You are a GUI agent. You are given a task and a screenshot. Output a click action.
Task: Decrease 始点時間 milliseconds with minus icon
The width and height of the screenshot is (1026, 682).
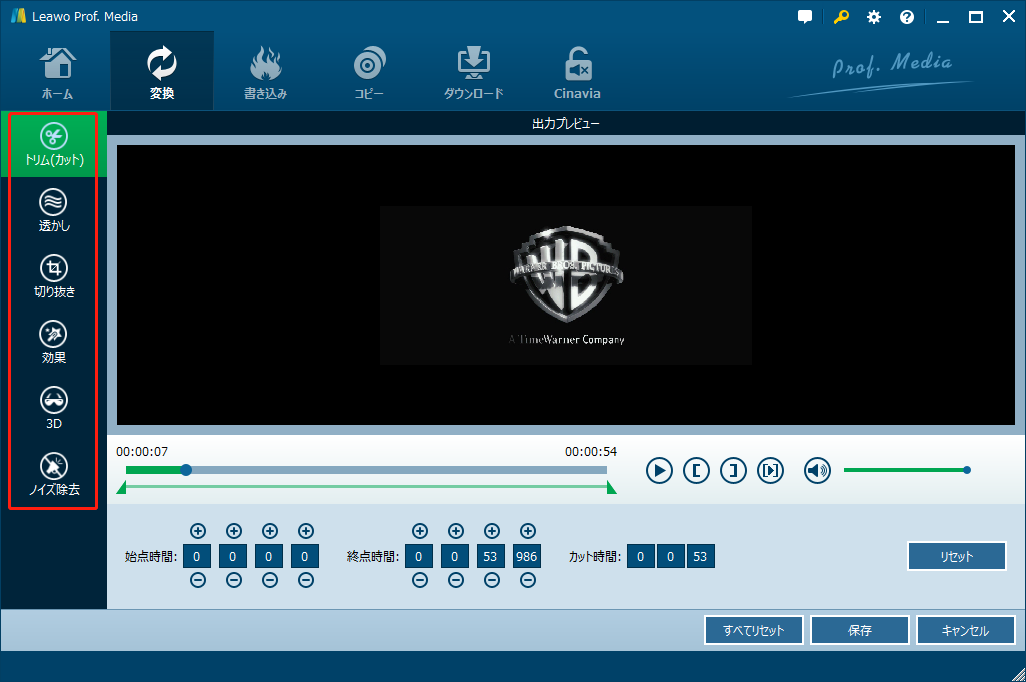point(306,580)
